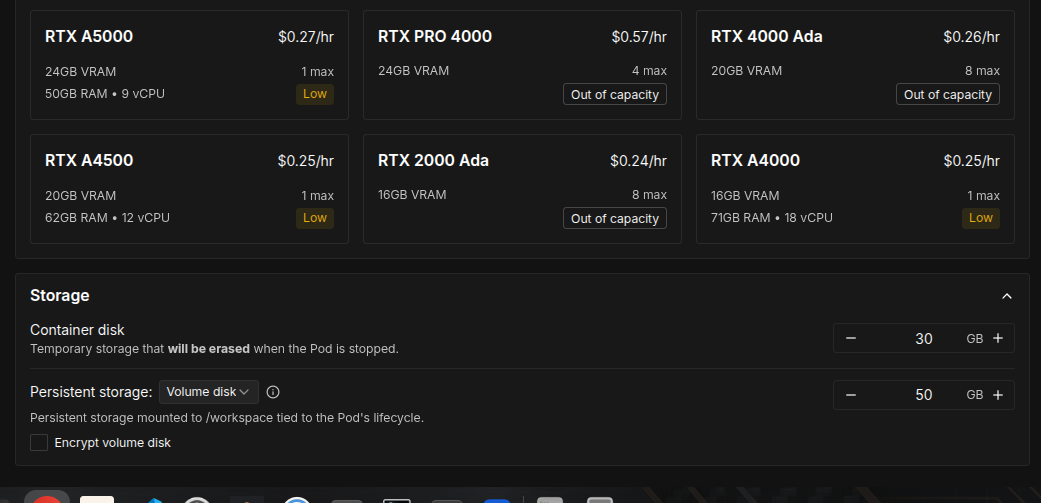Click the Low badge on RTX A5000
This screenshot has height=503, width=1041.
click(315, 94)
